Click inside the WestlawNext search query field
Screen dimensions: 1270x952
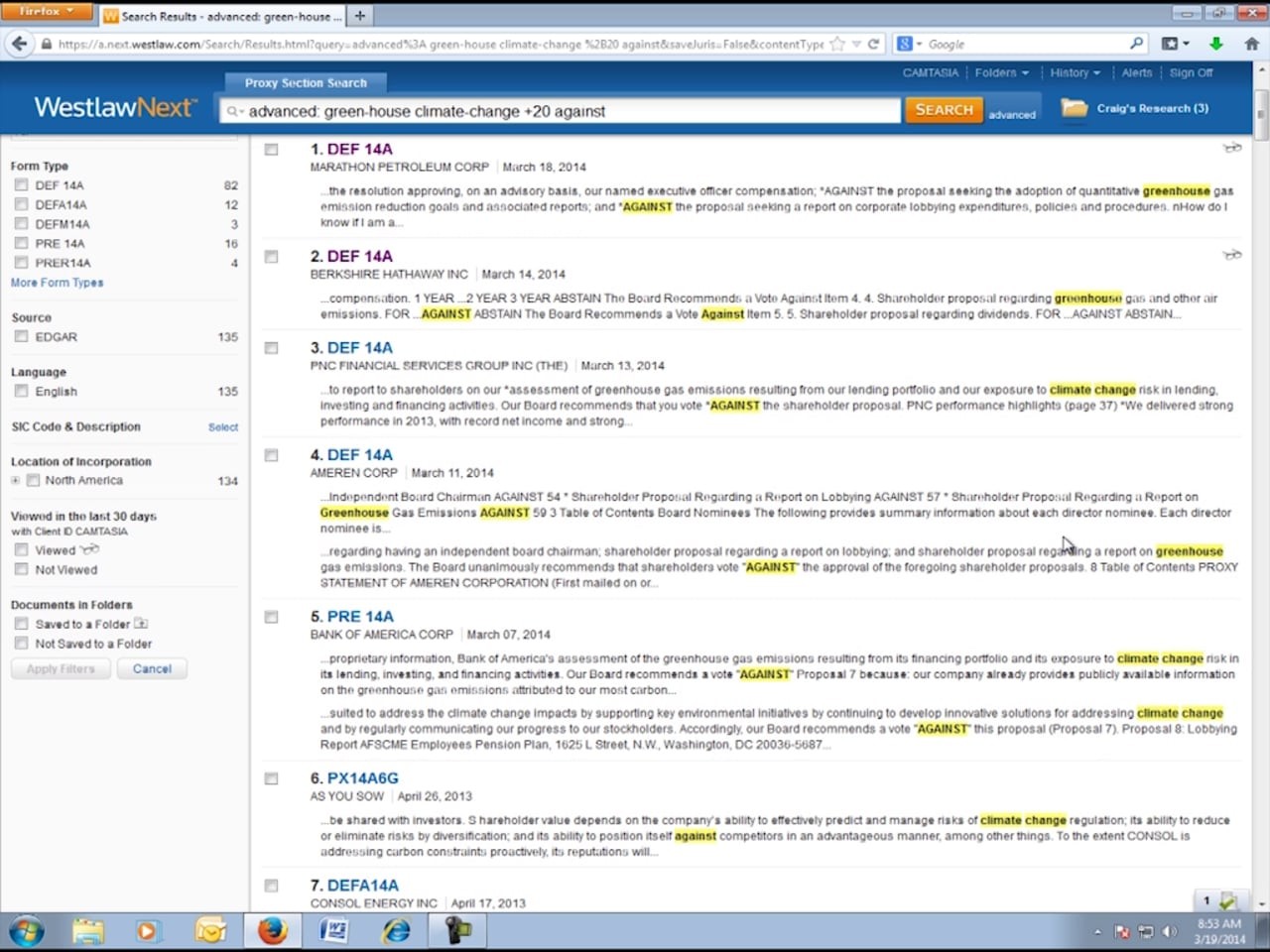[566, 111]
